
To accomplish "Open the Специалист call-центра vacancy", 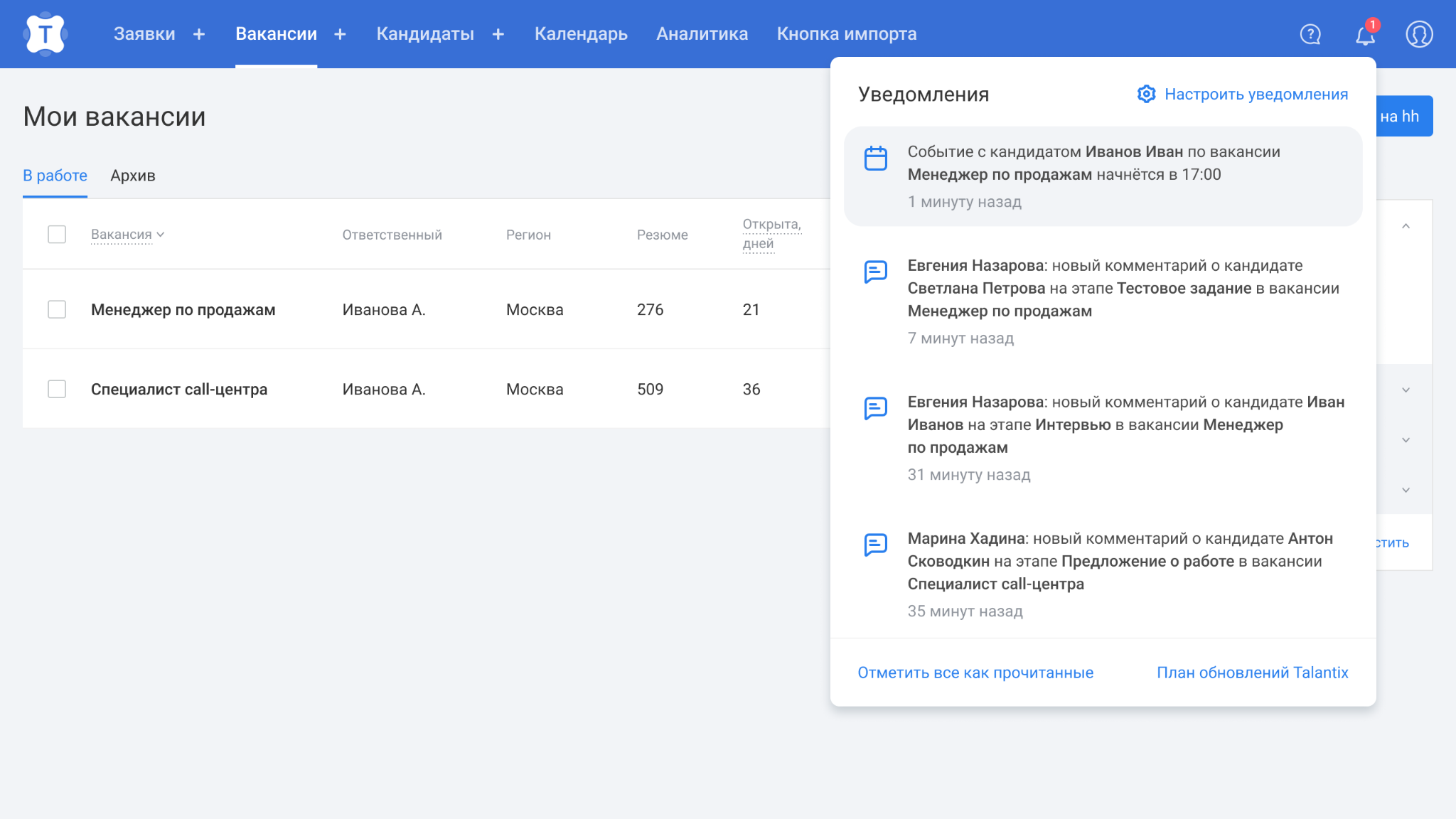I will [179, 389].
